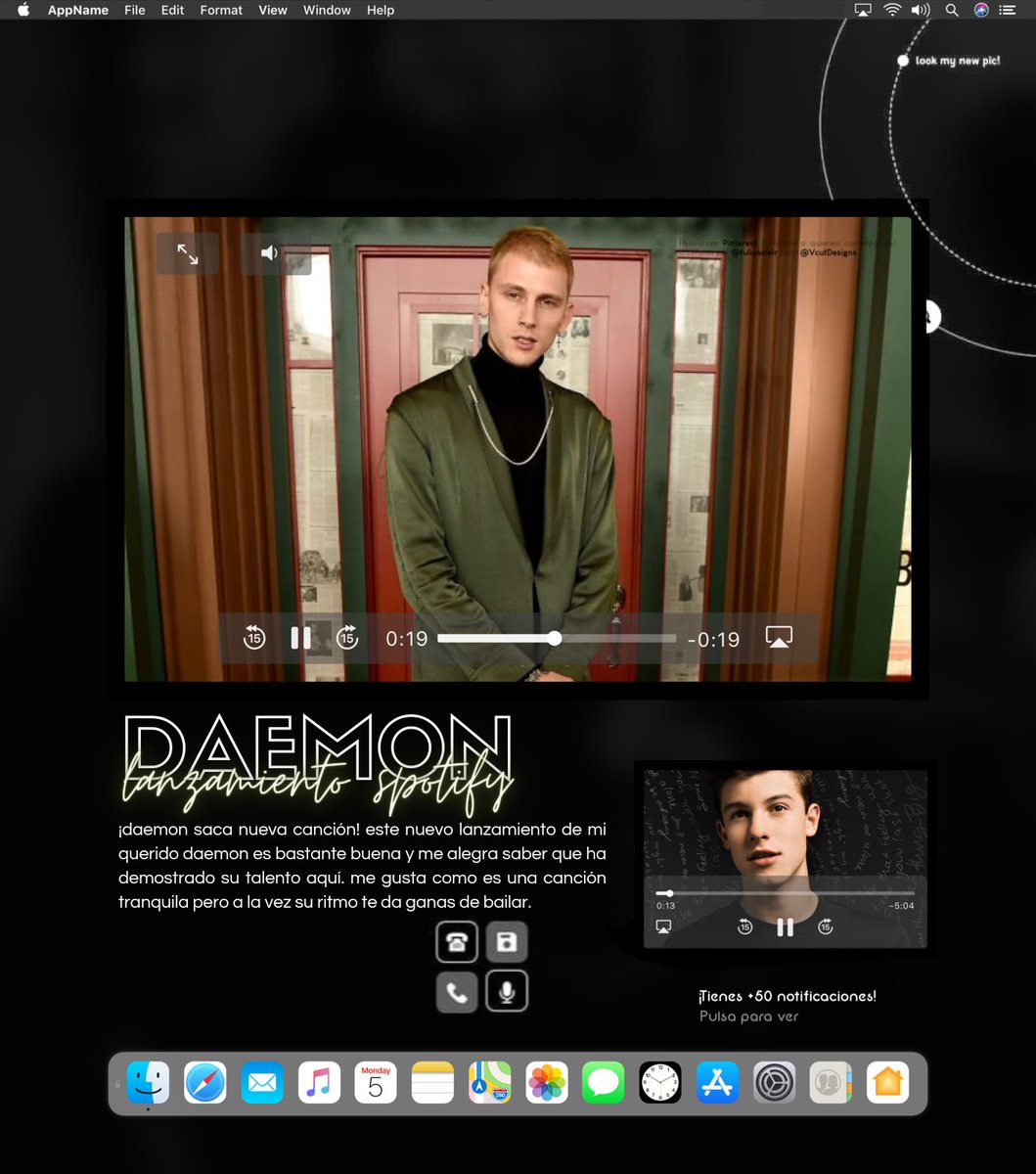Open the Format menu
This screenshot has width=1036, height=1174.
[x=221, y=10]
